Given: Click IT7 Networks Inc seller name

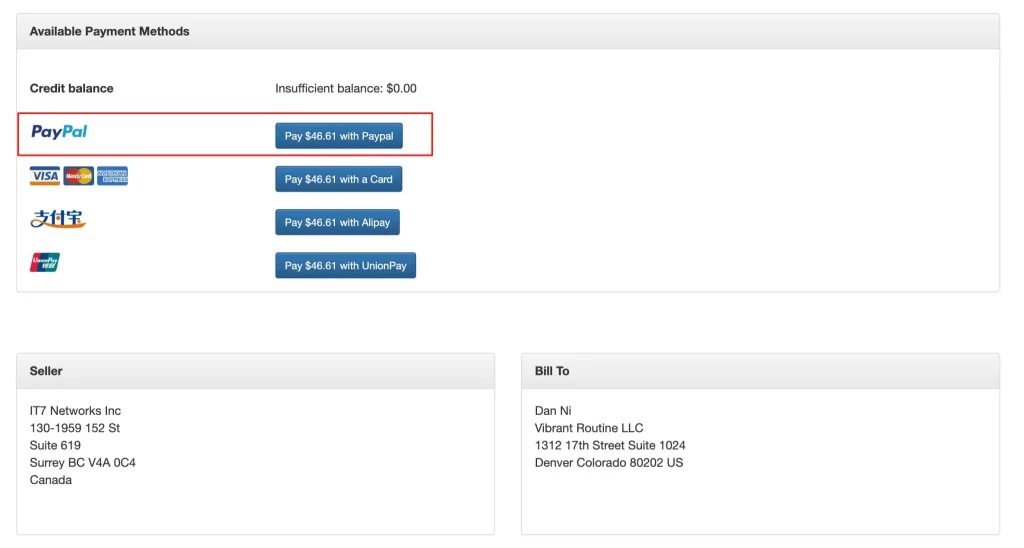Looking at the screenshot, I should point(75,411).
